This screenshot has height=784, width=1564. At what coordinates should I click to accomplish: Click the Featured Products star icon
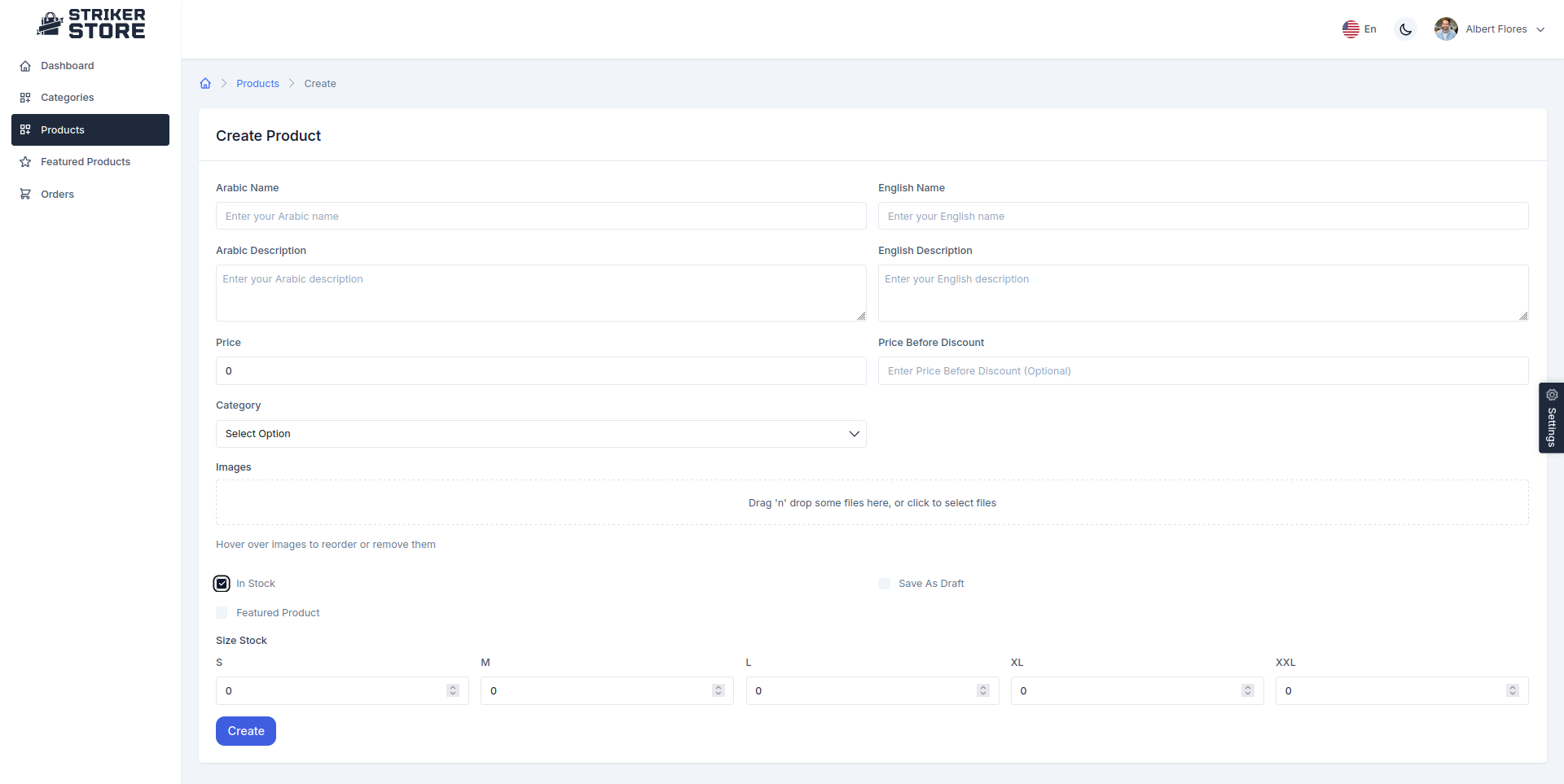[25, 162]
